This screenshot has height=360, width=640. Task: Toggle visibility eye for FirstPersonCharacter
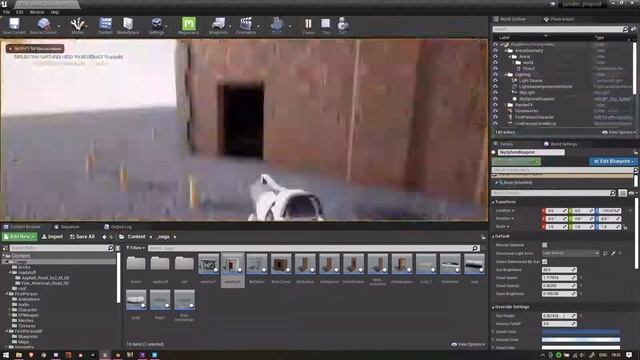pos(495,117)
